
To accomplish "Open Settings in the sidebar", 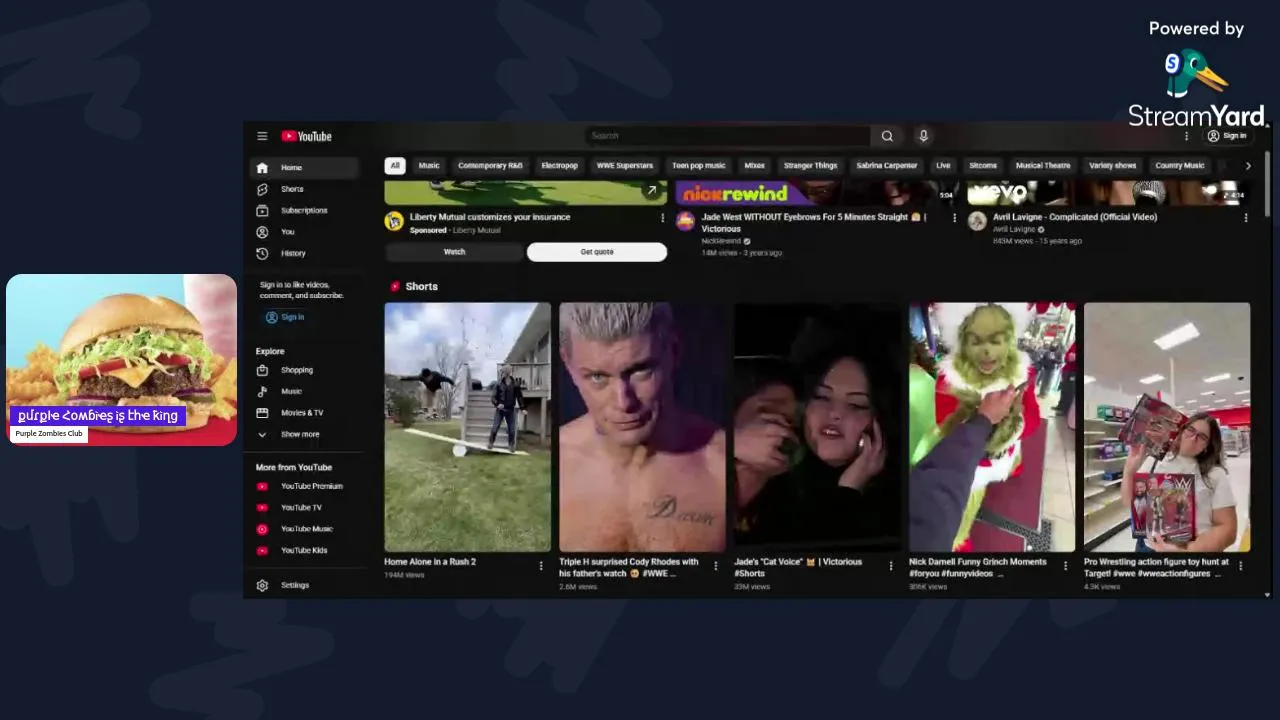I will (303, 585).
